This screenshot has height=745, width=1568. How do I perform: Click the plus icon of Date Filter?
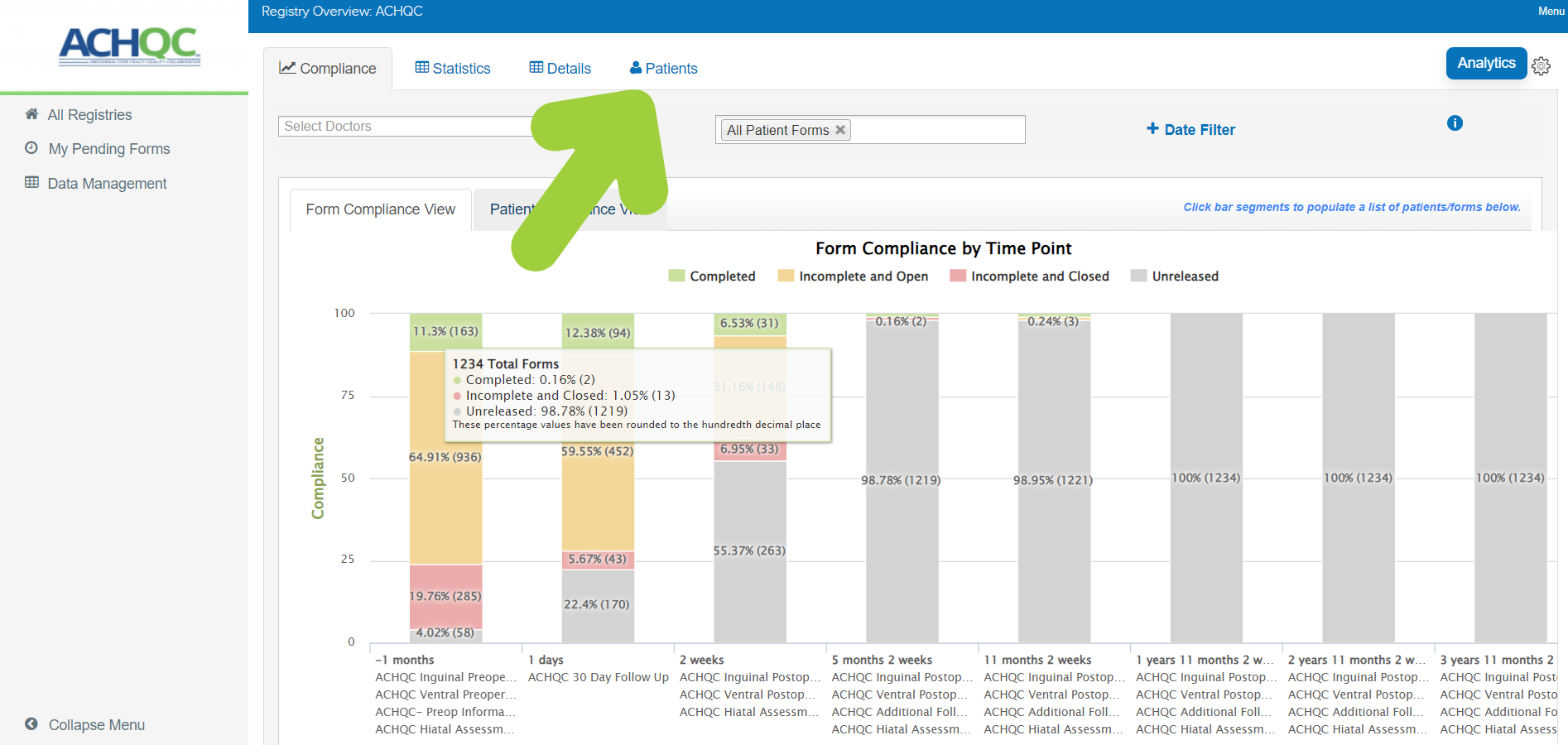pos(1152,128)
